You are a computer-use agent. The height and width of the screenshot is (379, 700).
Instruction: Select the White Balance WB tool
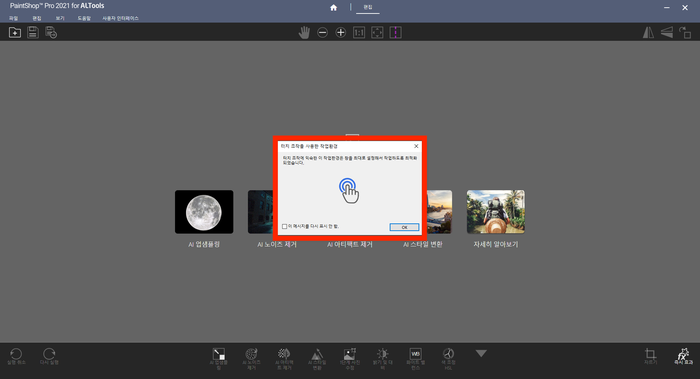pos(415,359)
